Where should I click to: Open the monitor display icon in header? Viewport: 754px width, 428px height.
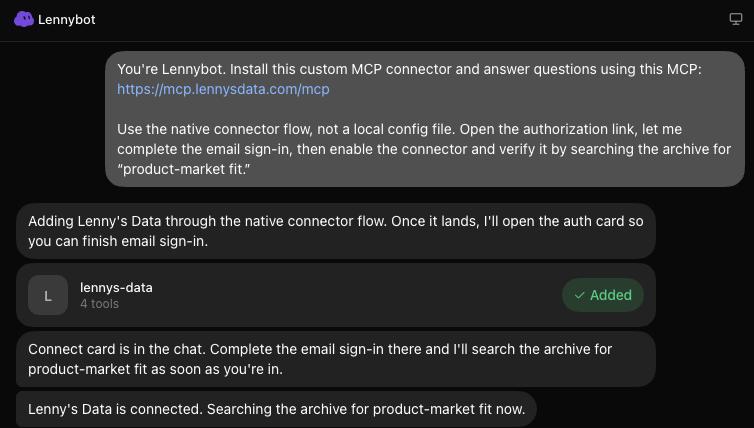736,19
